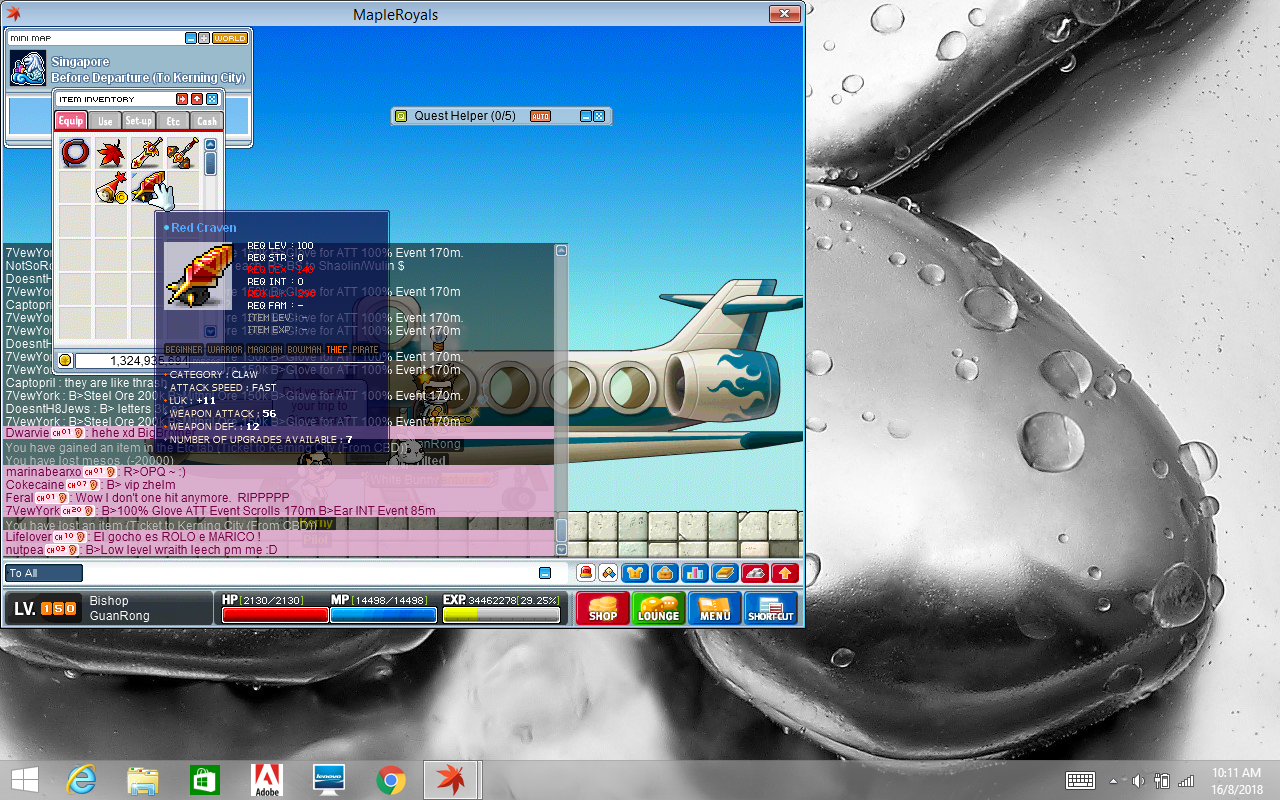
Task: Open the item inventory bag icon
Action: (x=663, y=573)
